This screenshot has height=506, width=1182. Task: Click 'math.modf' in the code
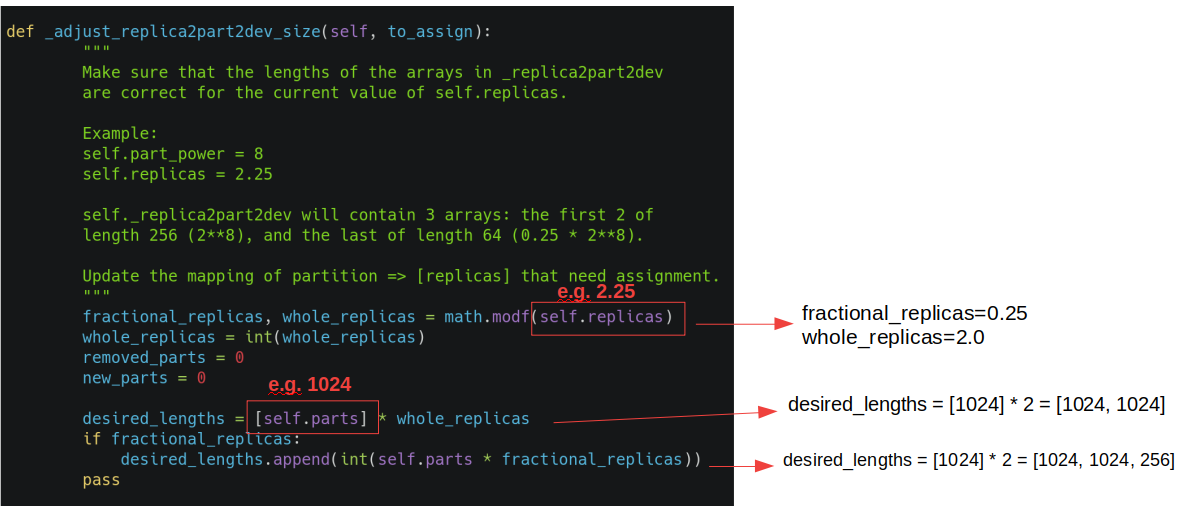[x=487, y=317]
